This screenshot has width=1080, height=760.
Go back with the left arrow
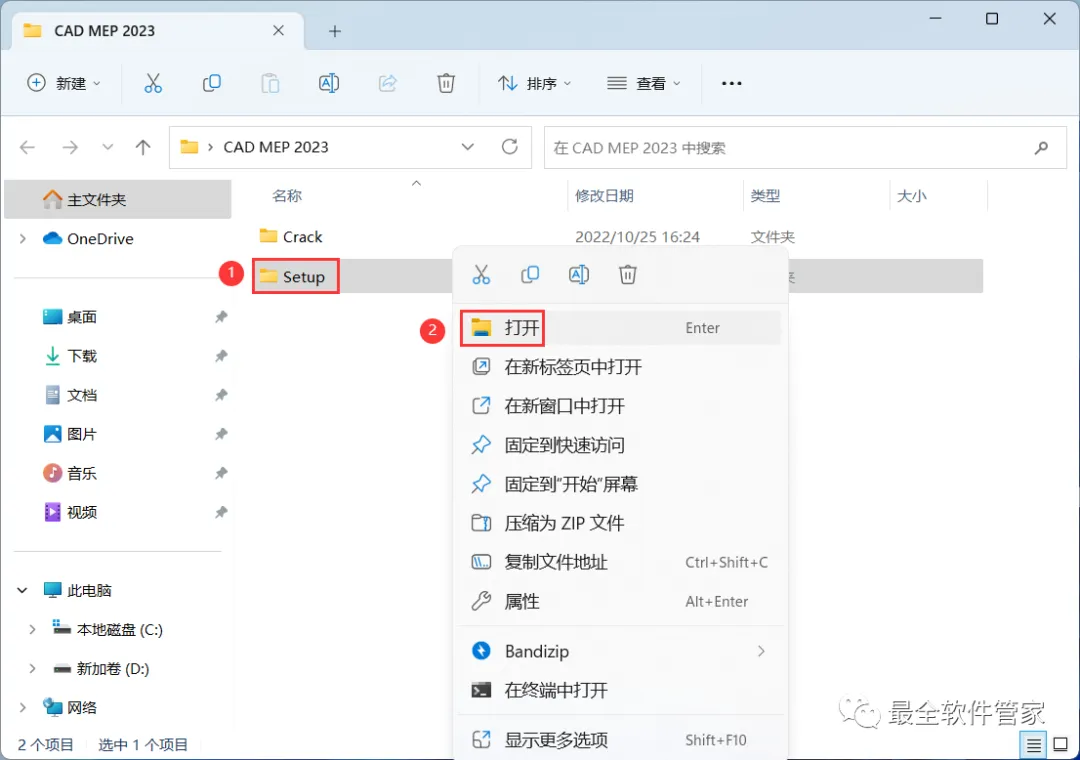coord(28,147)
